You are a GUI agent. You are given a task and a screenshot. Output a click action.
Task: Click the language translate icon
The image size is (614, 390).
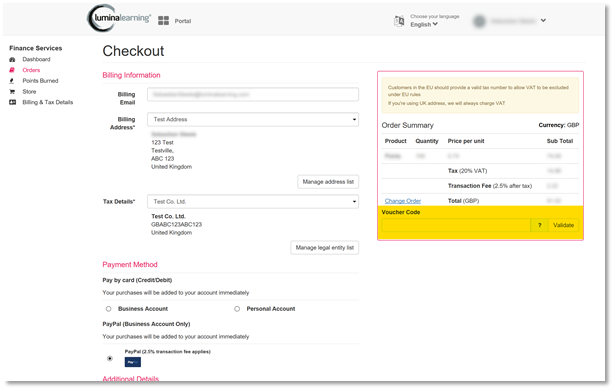click(399, 21)
